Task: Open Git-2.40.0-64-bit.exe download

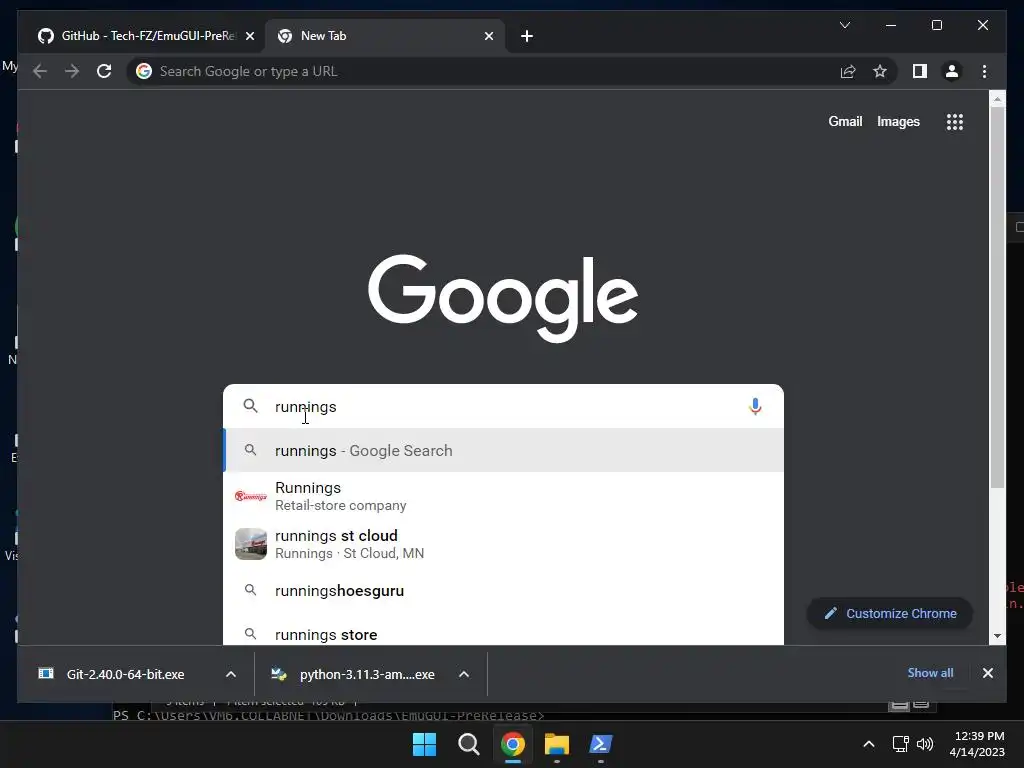Action: tap(124, 674)
